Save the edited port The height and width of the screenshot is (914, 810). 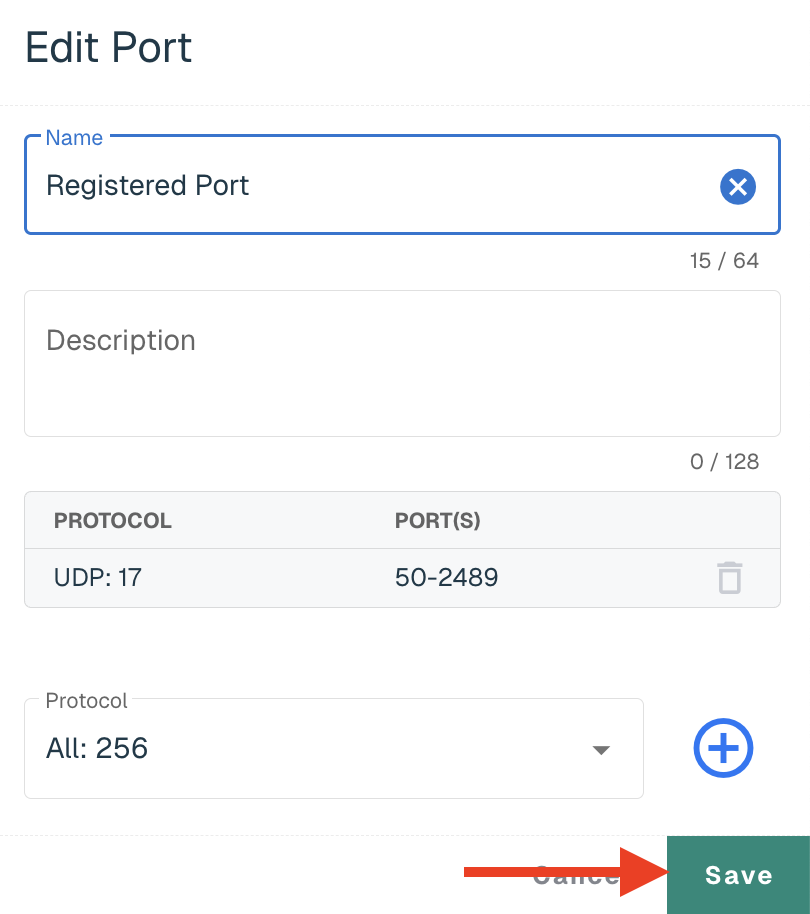[x=738, y=875]
